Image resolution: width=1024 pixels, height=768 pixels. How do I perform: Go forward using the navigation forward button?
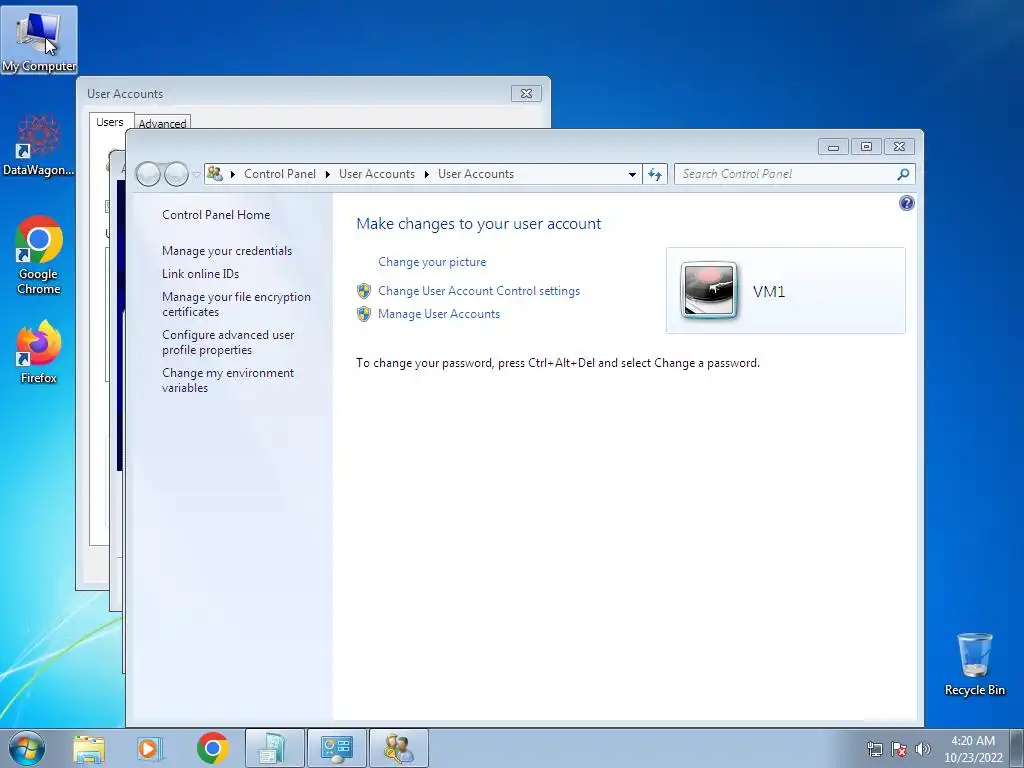point(176,174)
